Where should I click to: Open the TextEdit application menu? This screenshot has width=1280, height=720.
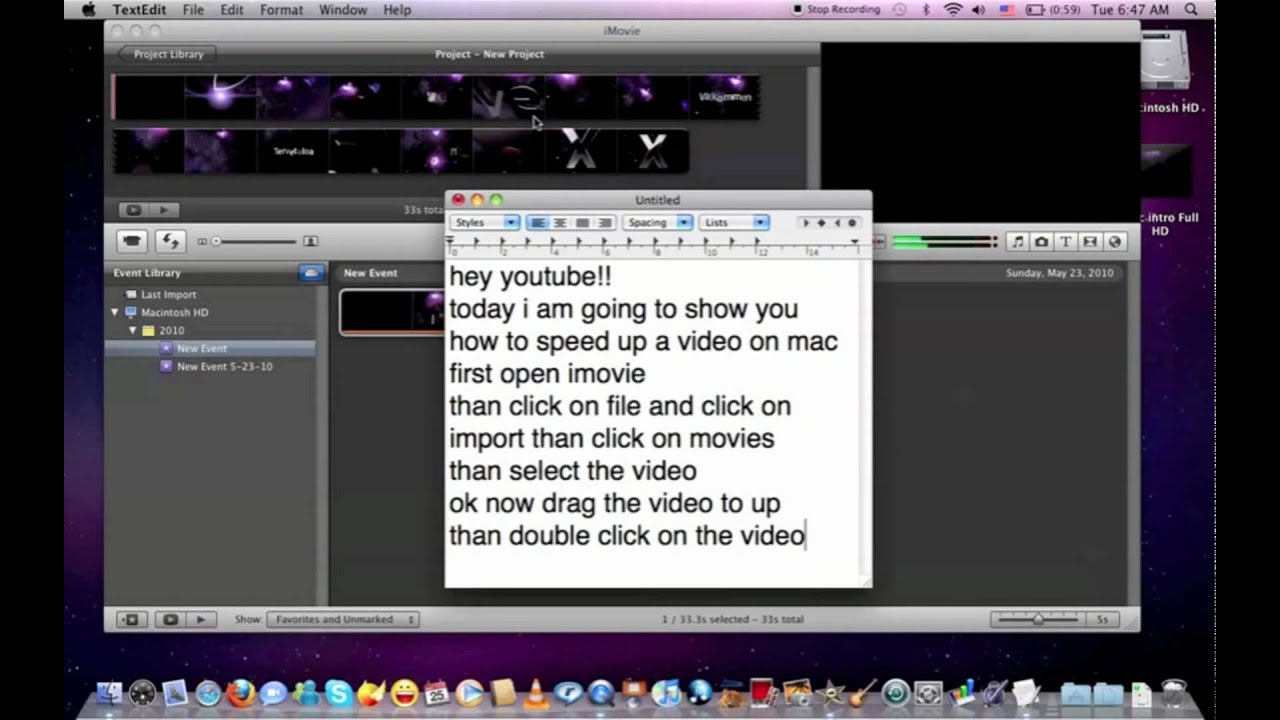[139, 9]
